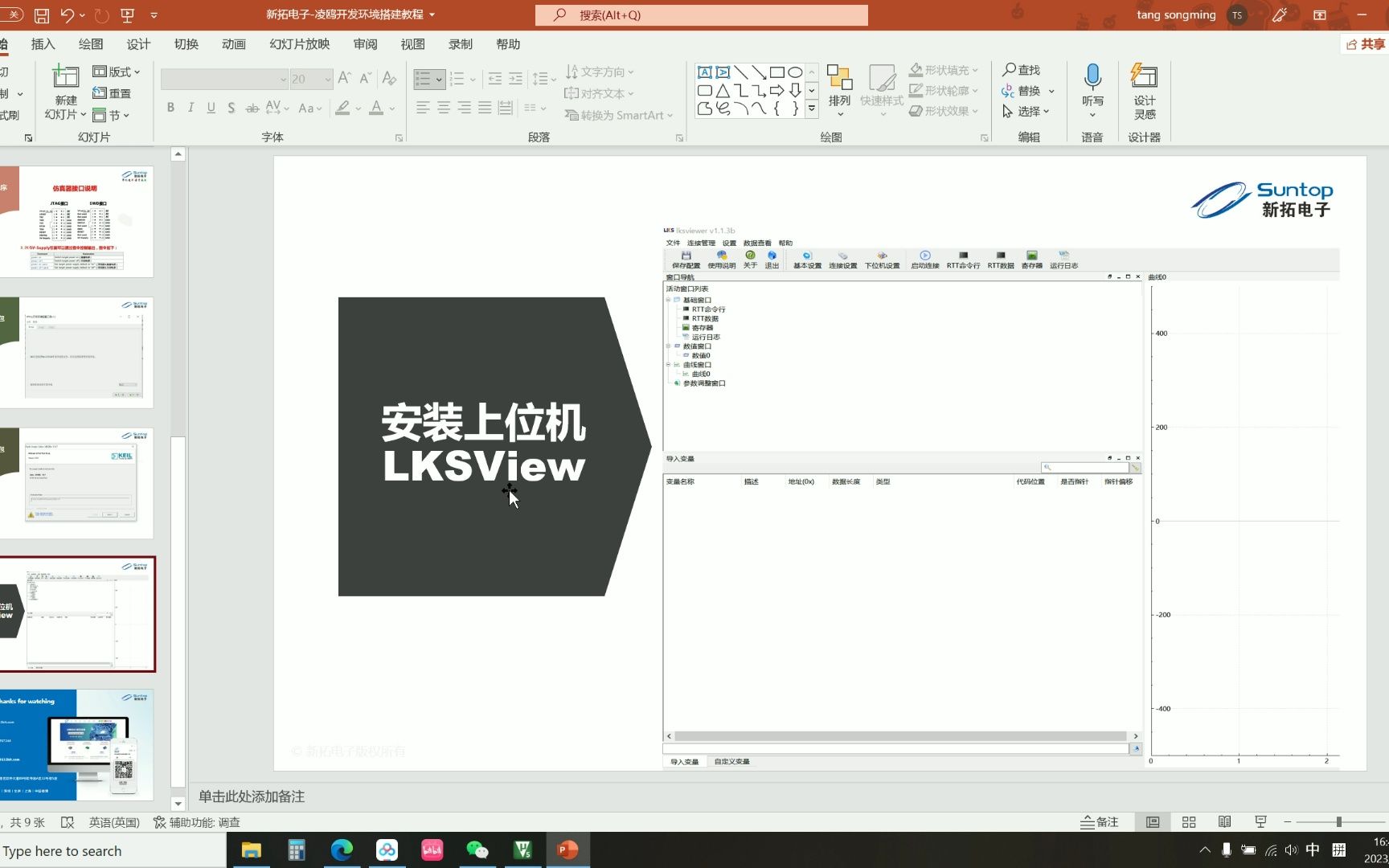Open the Insert tab
Image resolution: width=1389 pixels, height=868 pixels.
[43, 44]
